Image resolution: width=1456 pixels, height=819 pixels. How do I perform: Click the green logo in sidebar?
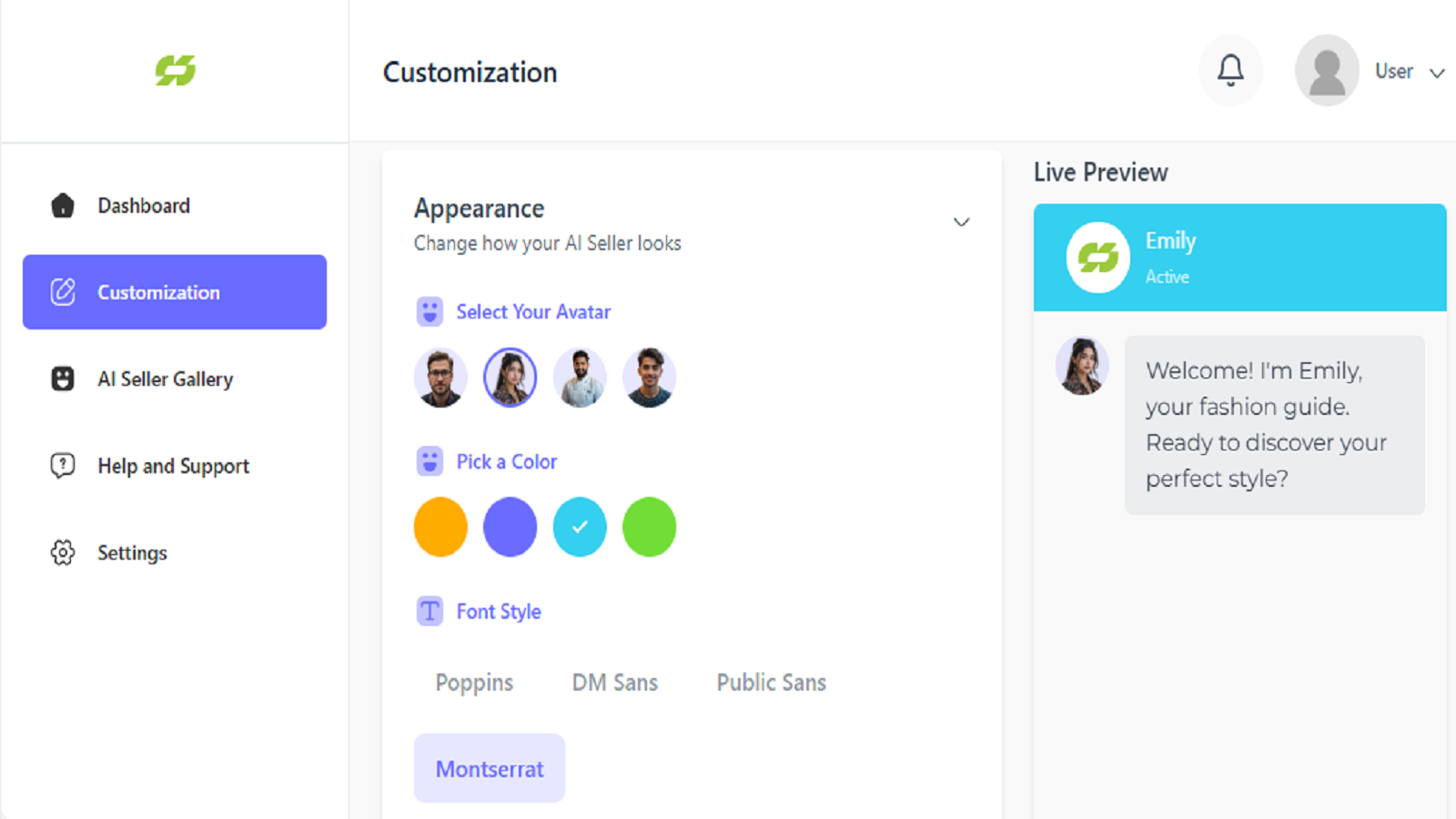[176, 70]
